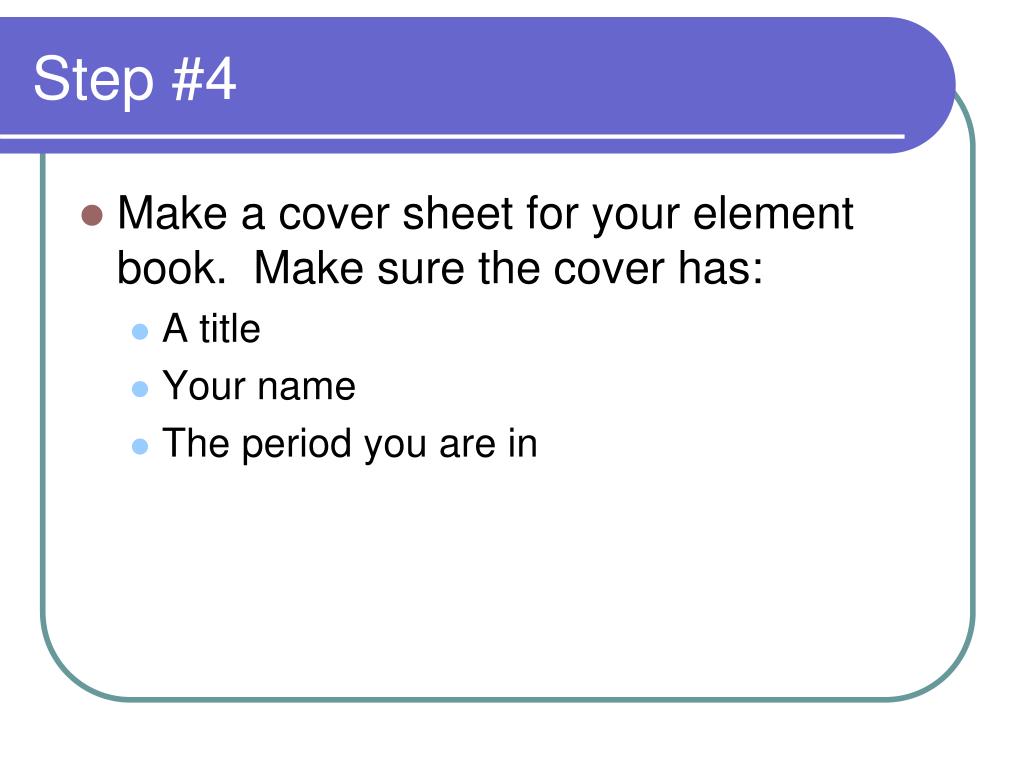Click the blue bullet beside "The period you are in"
The height and width of the screenshot is (768, 1024).
coord(140,446)
